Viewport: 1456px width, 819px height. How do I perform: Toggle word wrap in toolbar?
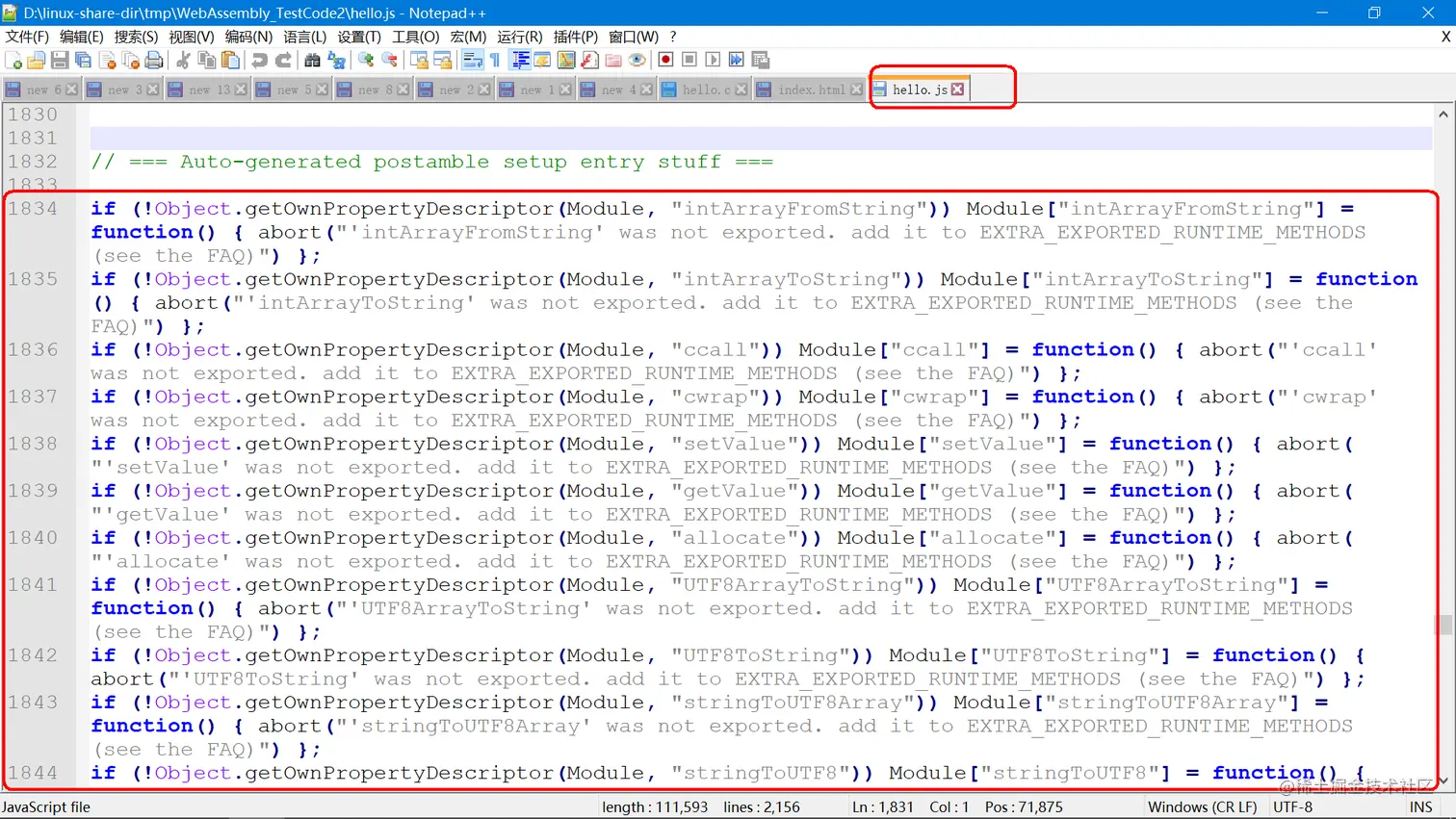click(472, 60)
